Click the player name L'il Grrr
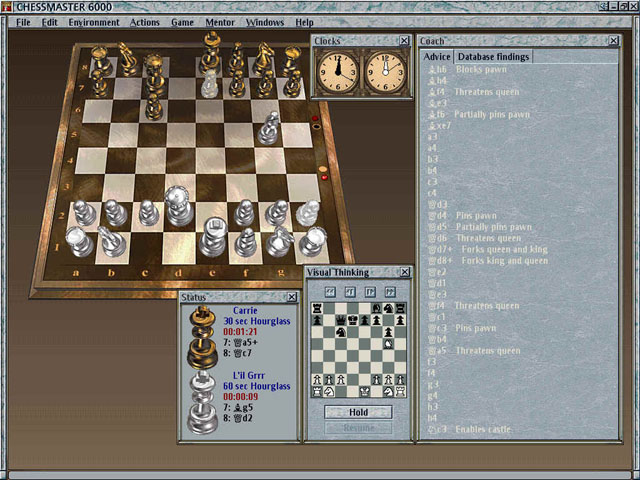This screenshot has width=640, height=480. 249,375
